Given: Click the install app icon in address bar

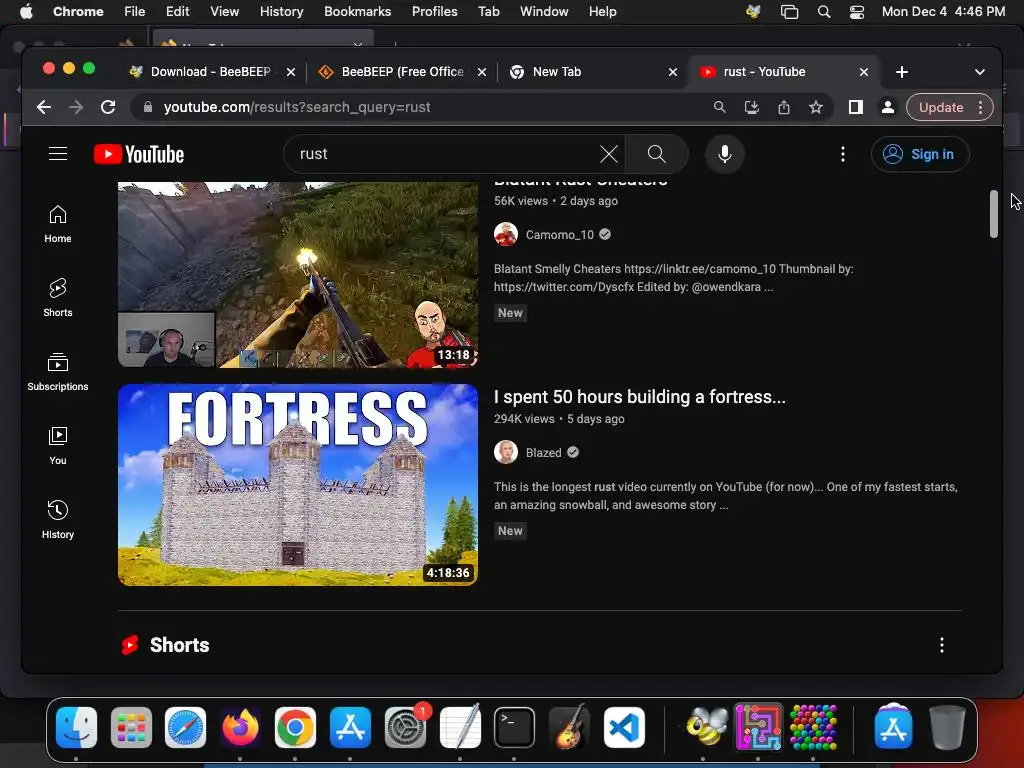Looking at the screenshot, I should coord(752,107).
